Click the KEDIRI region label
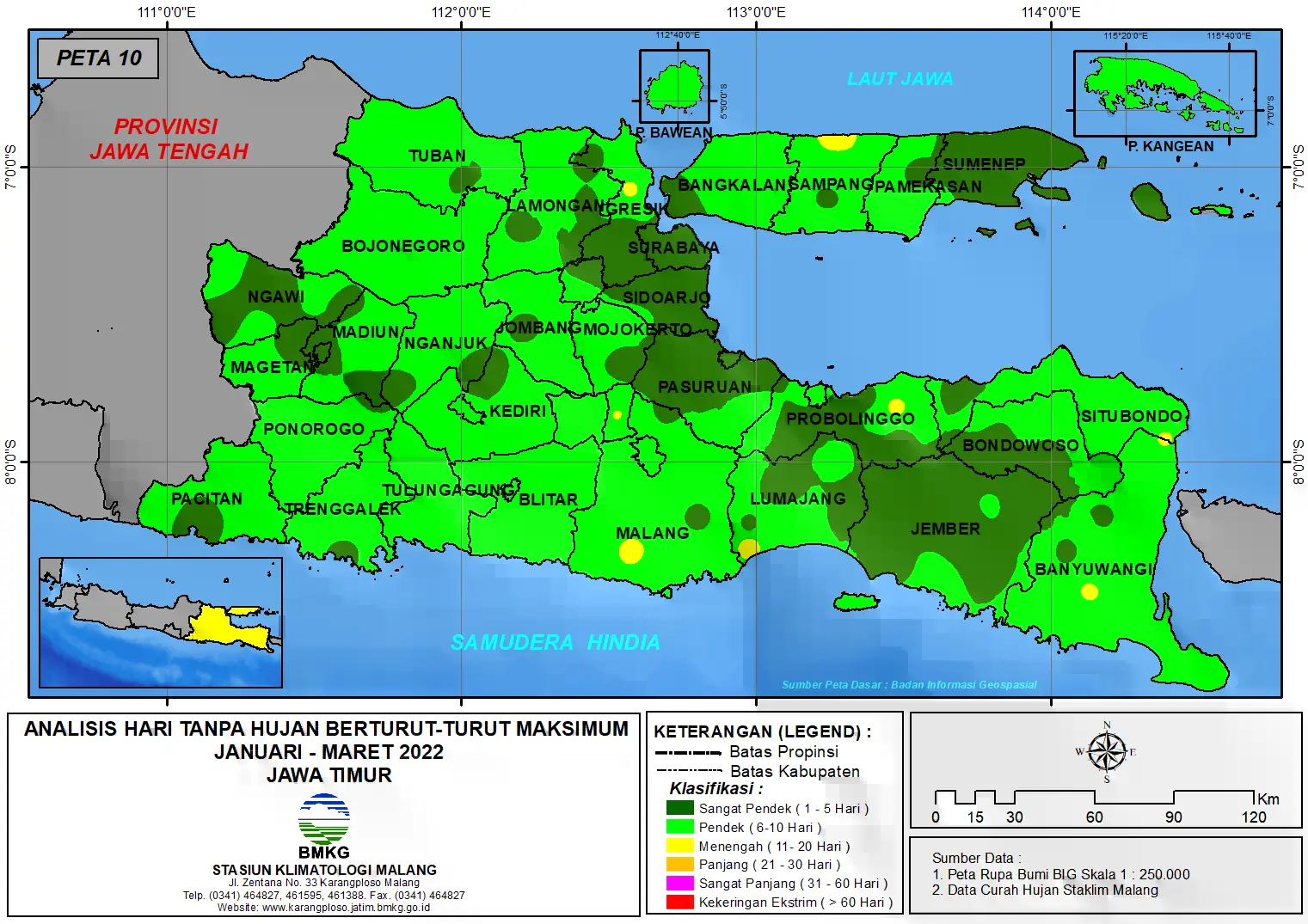Viewport: 1308px width, 924px height. coord(519,412)
